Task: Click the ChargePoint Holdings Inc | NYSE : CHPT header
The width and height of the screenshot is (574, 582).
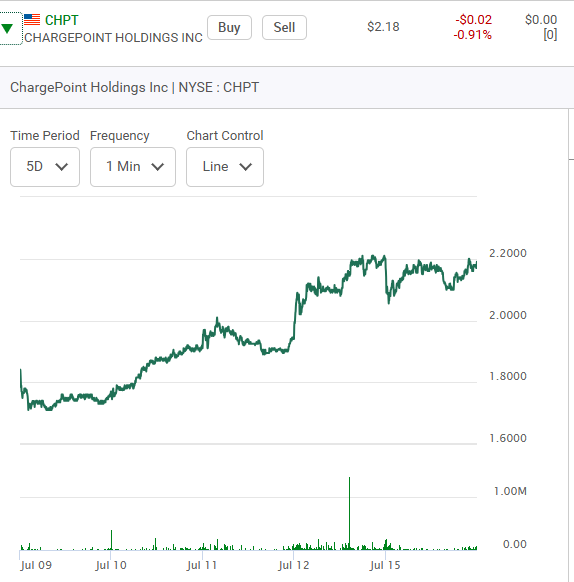Action: (x=134, y=88)
